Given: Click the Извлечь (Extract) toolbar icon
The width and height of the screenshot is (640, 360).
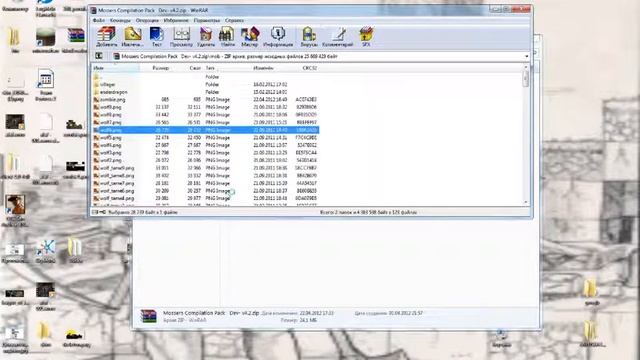Looking at the screenshot, I should 133,36.
